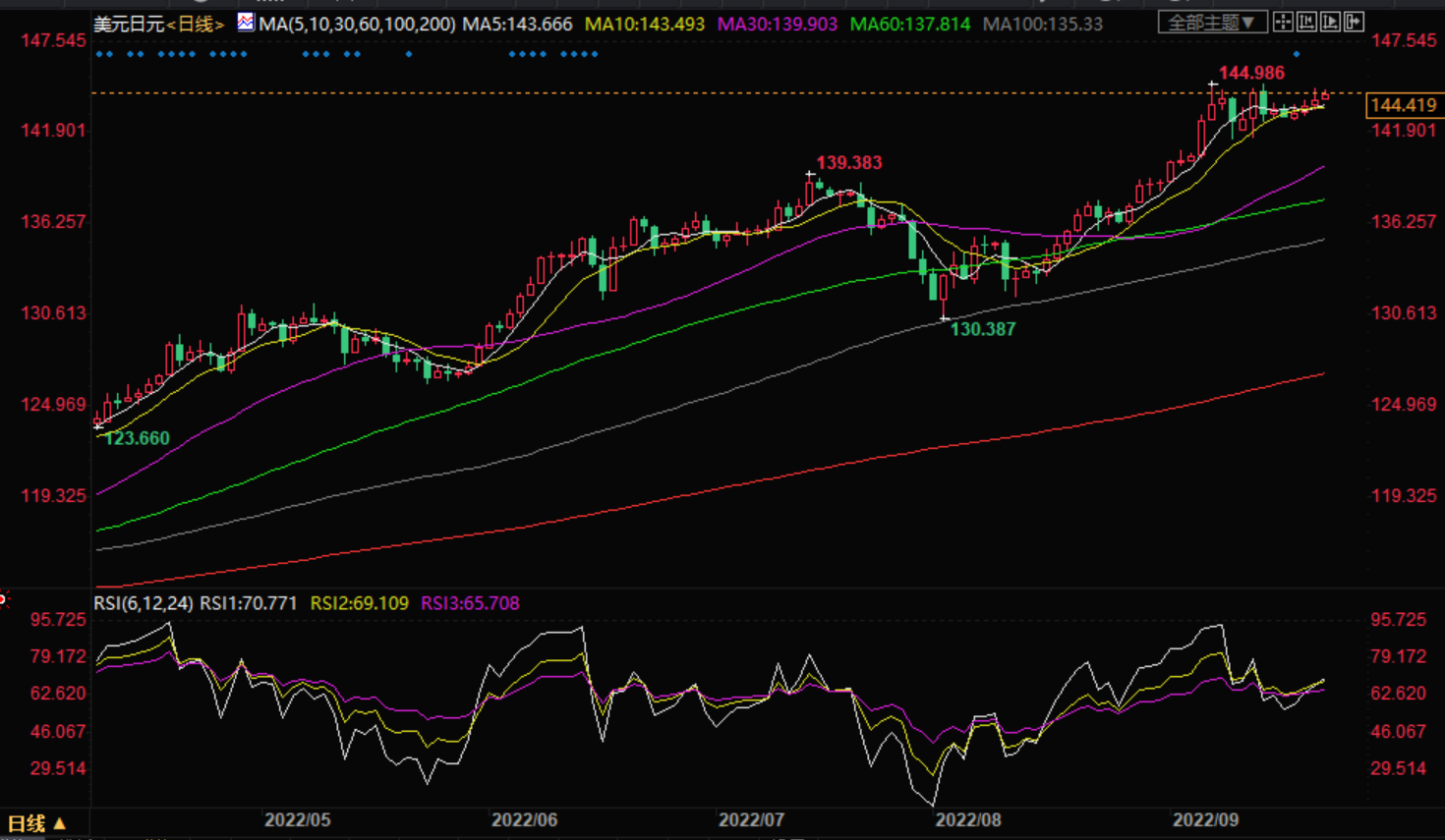Click the 2022/05 date axis label
The width and height of the screenshot is (1445, 840).
pyautogui.click(x=298, y=820)
